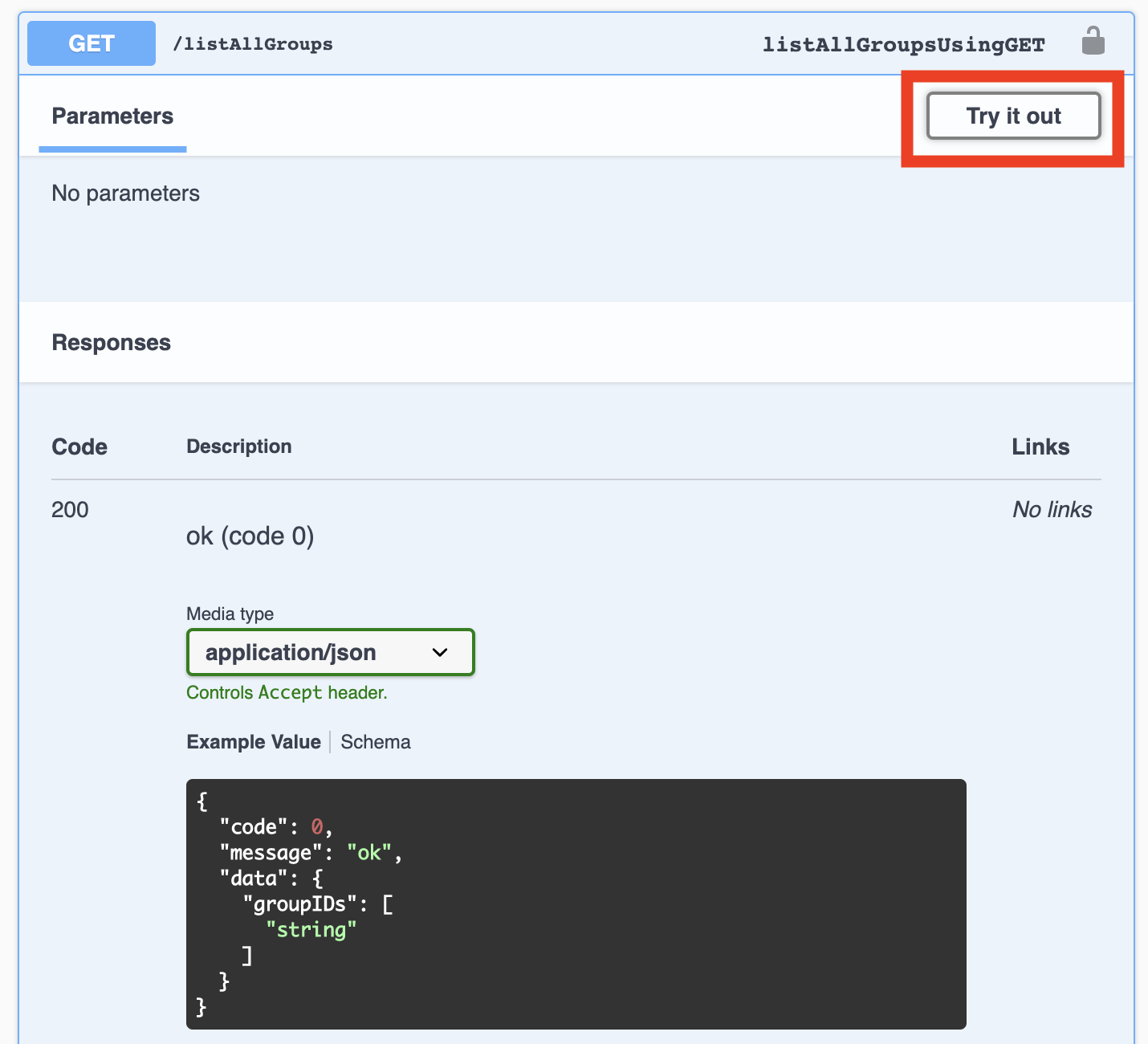Expand the /listAllGroups operation row

(x=562, y=43)
